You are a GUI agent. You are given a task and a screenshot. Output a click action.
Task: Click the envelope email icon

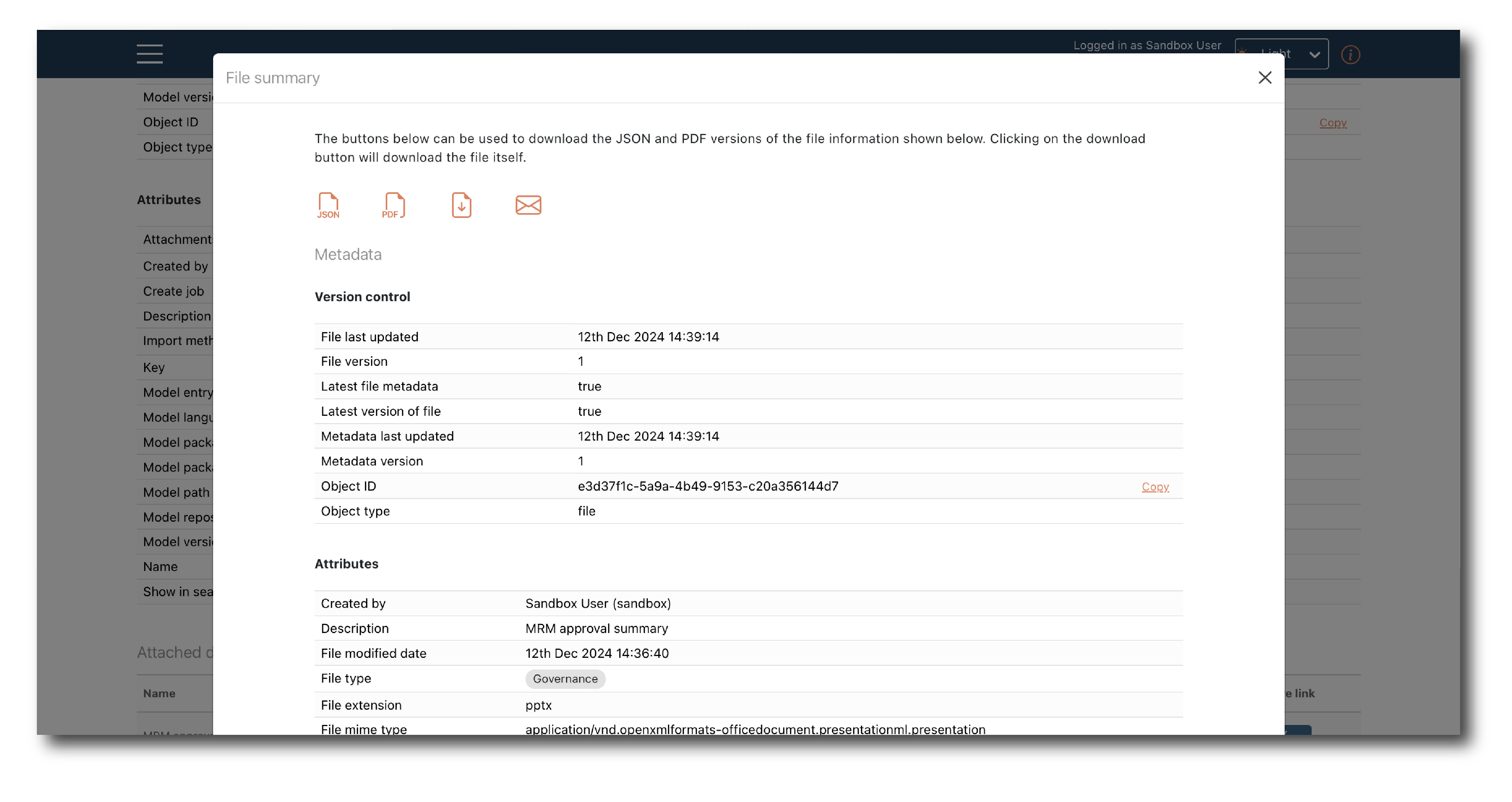click(528, 206)
